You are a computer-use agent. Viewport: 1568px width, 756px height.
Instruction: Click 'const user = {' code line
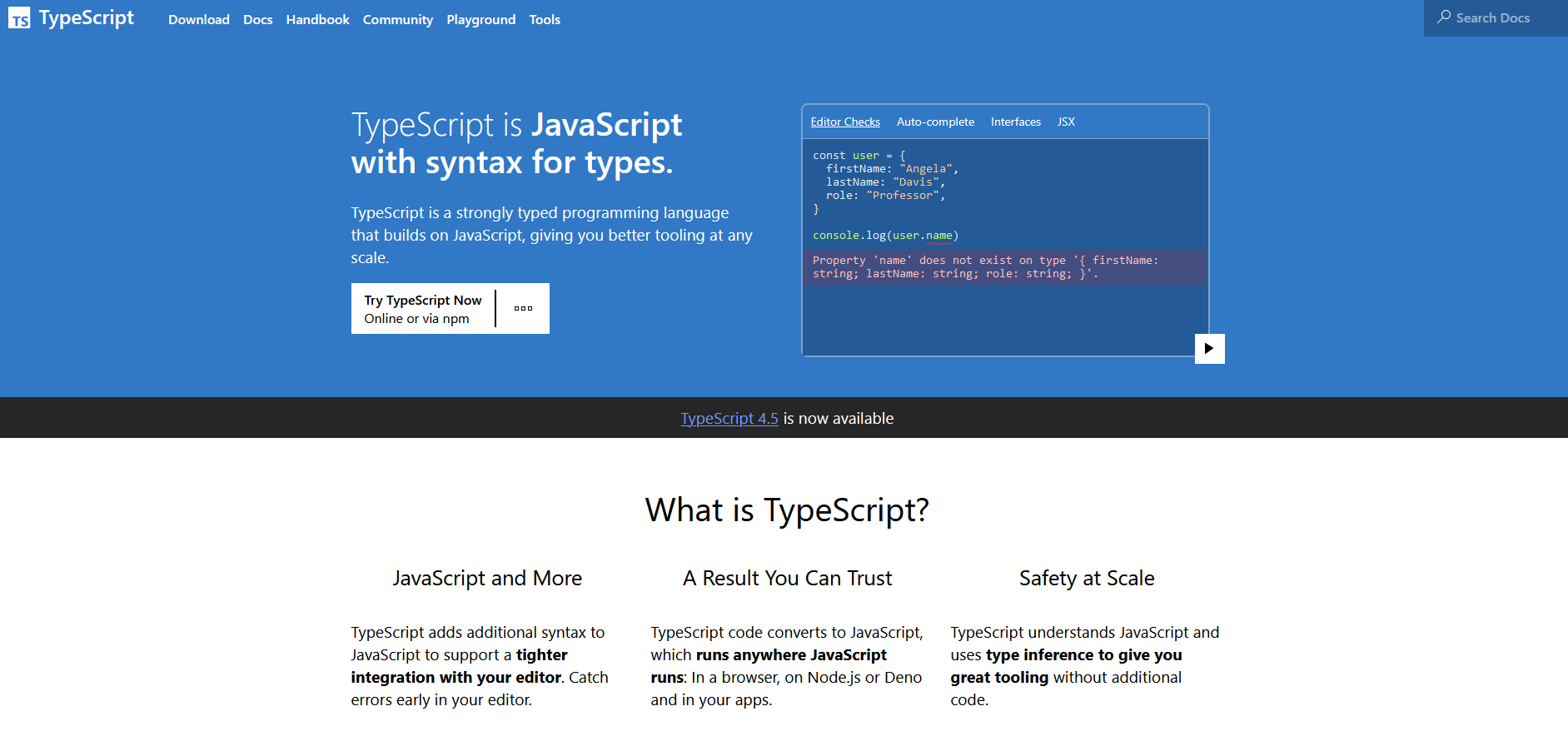pos(859,156)
